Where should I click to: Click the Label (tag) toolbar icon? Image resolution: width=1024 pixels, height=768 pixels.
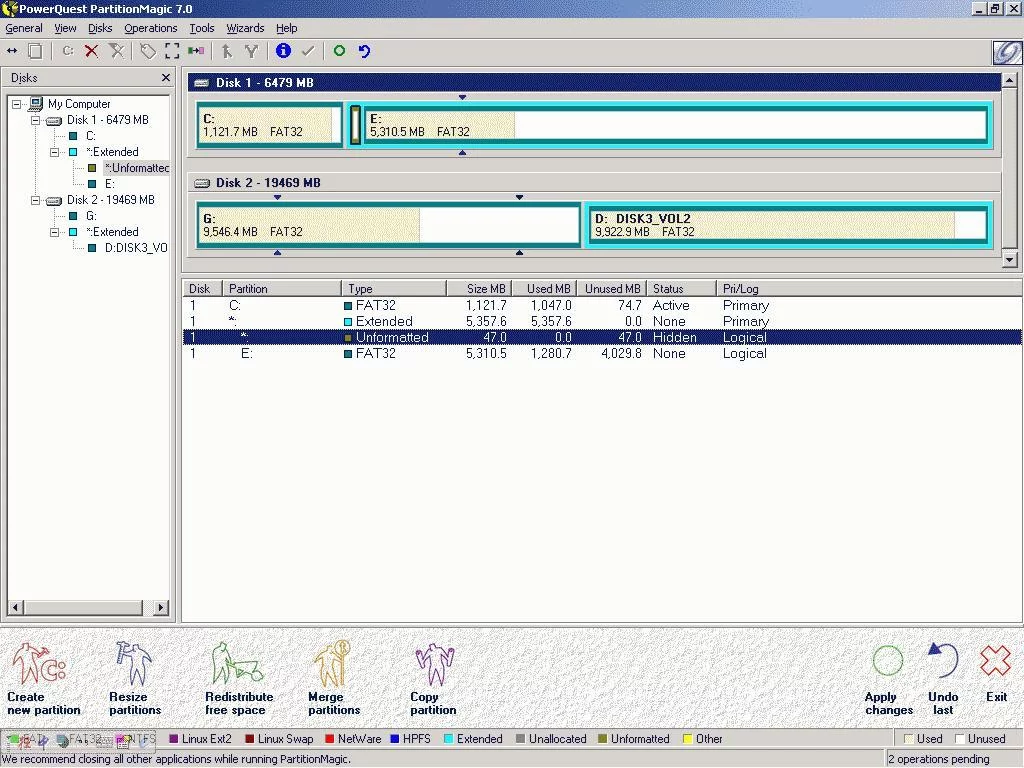148,51
